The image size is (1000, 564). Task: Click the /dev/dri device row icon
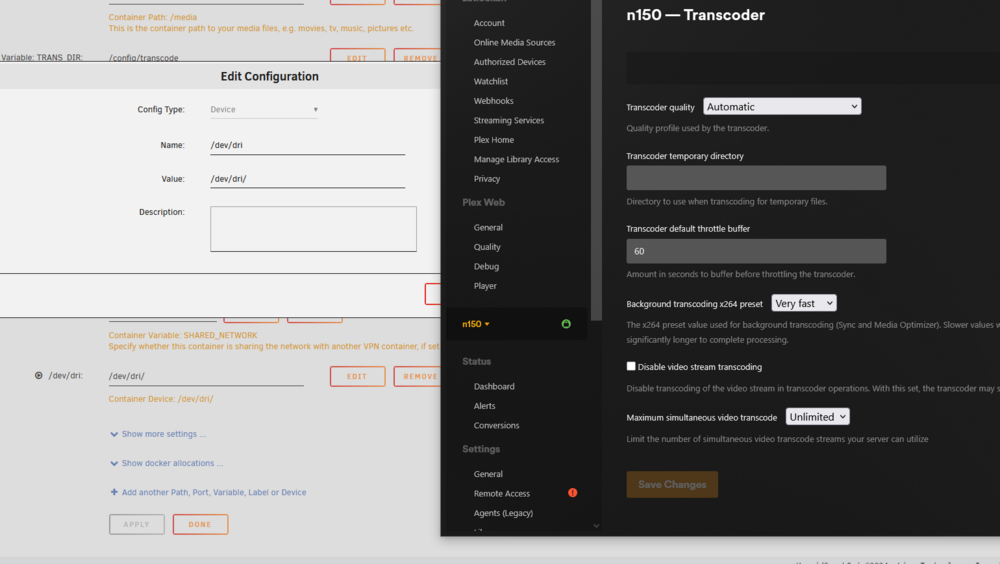pyautogui.click(x=38, y=376)
